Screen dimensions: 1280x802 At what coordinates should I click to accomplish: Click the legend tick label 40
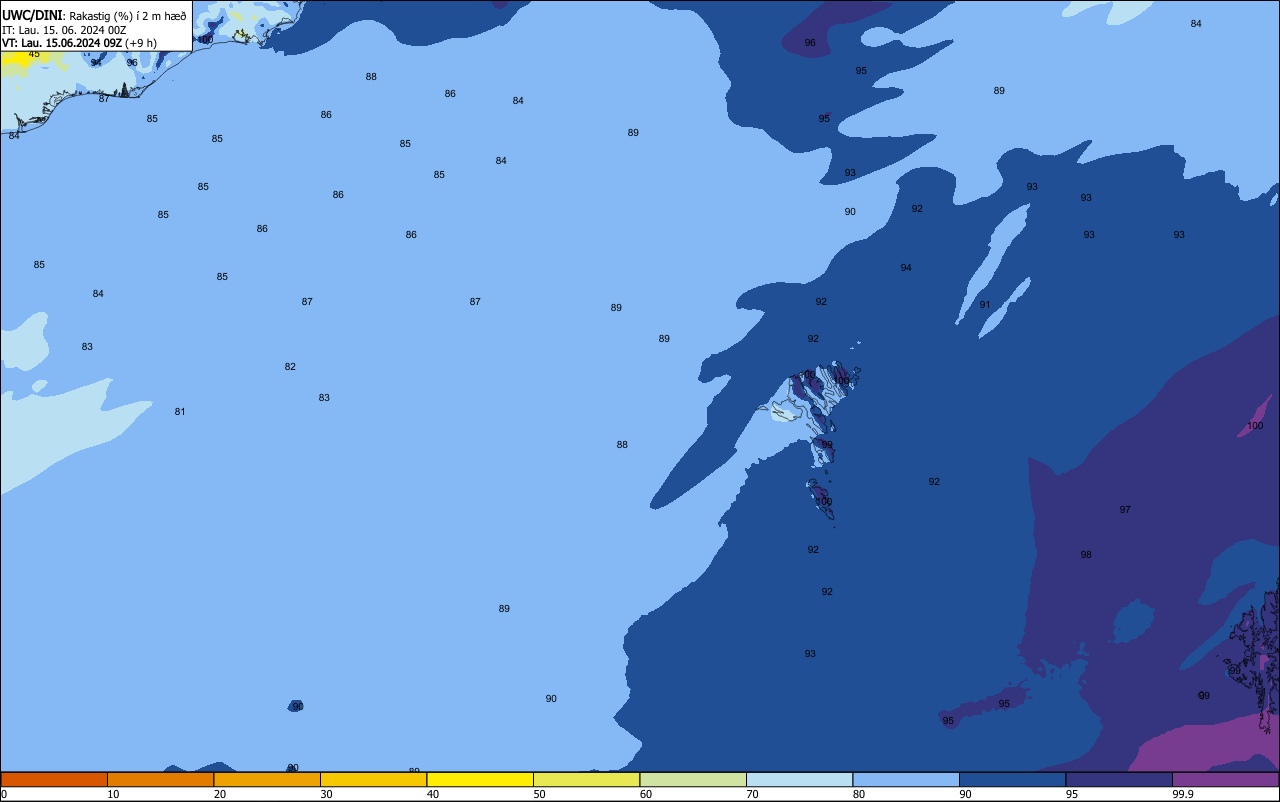point(433,794)
